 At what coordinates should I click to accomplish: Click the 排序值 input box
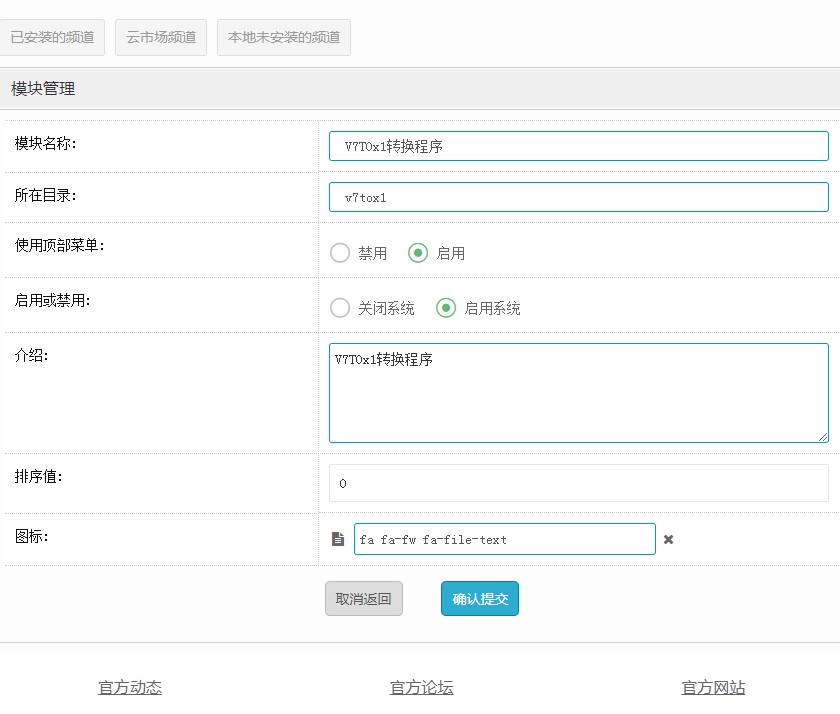click(x=578, y=483)
